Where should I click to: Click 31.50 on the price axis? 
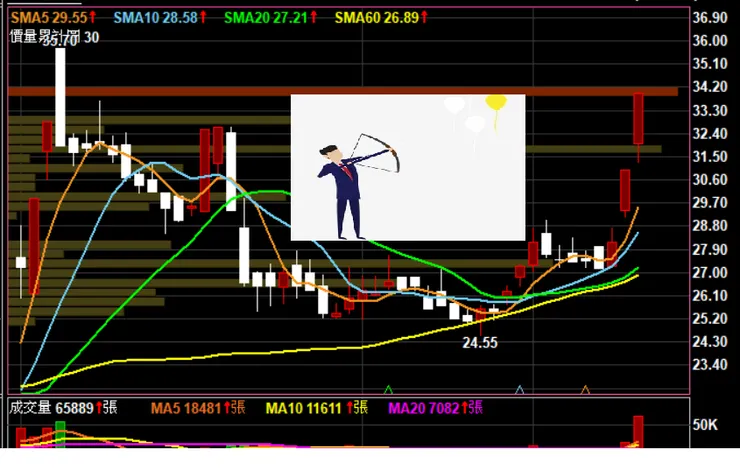tap(710, 157)
